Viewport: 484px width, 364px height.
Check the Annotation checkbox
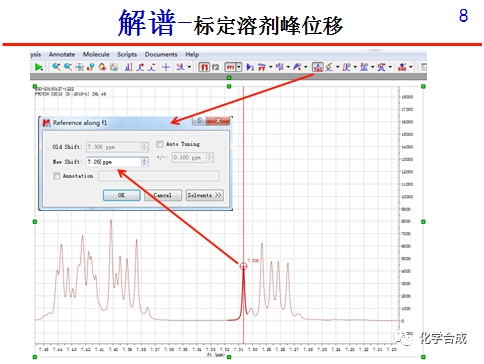pos(57,176)
